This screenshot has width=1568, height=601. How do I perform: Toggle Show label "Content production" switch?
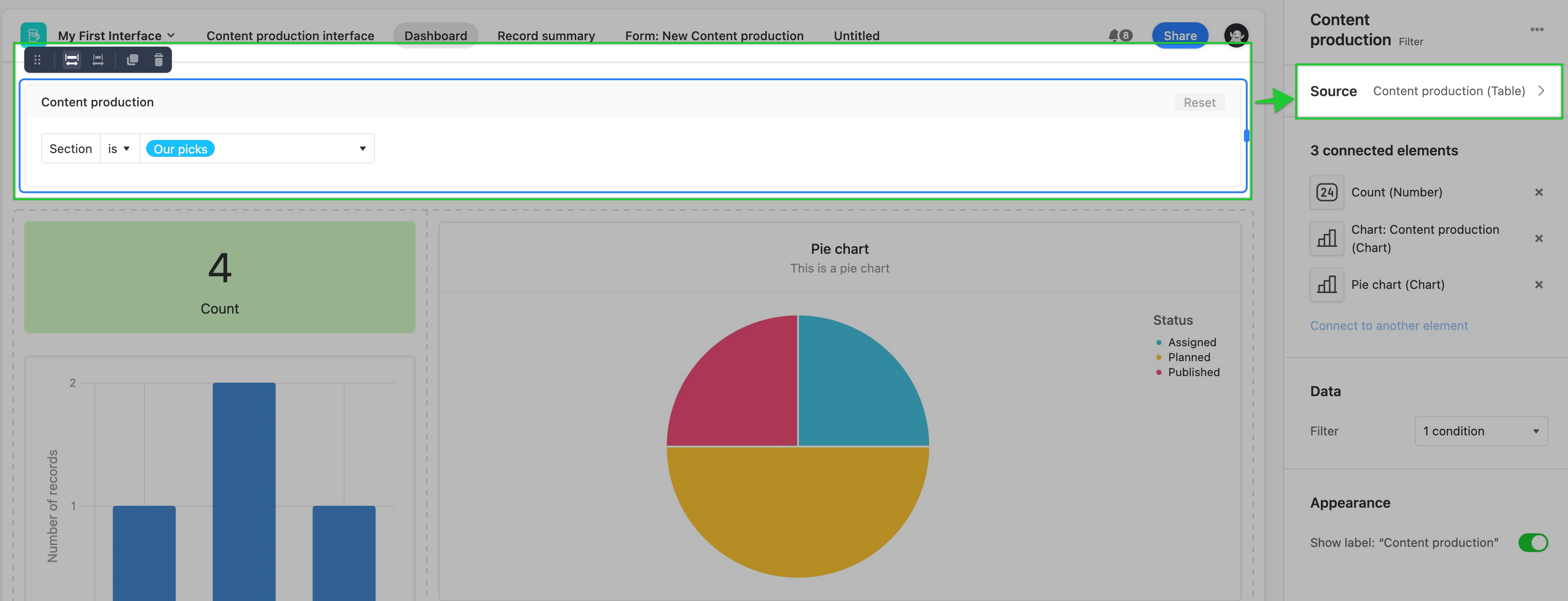pos(1533,543)
